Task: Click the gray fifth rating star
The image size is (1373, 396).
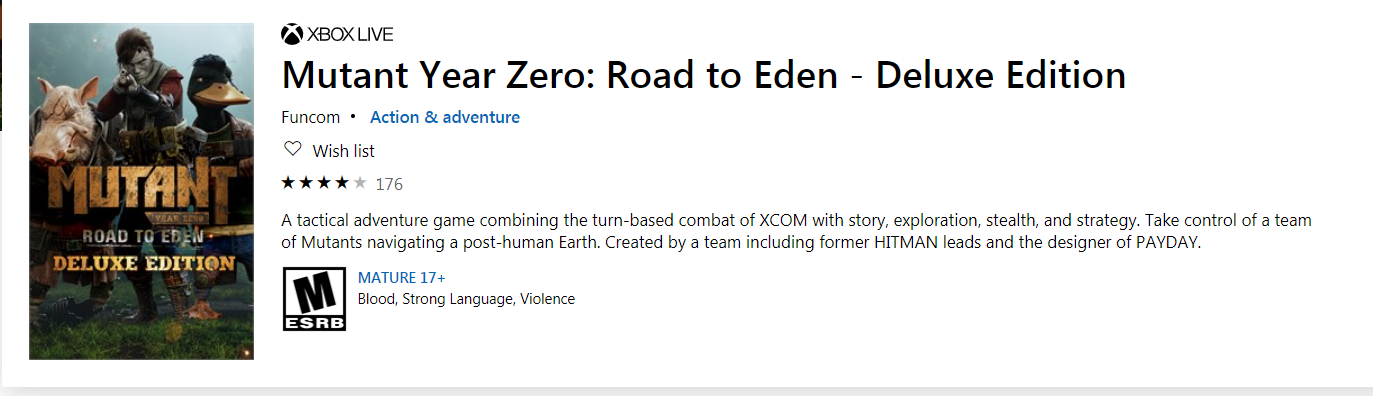Action: [x=360, y=183]
